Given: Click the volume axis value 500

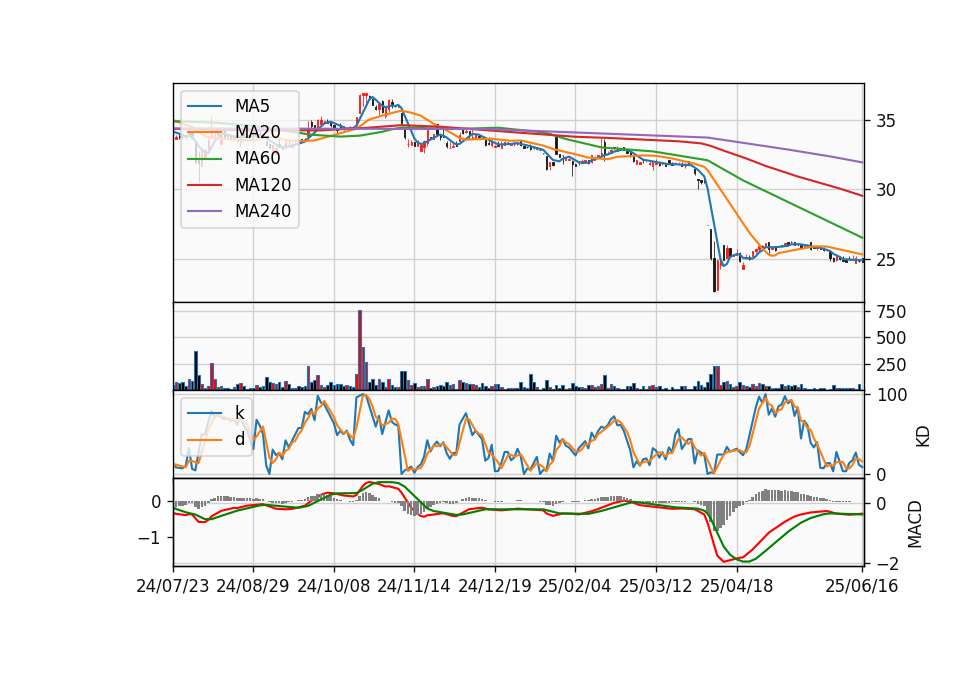Looking at the screenshot, I should click(891, 338).
